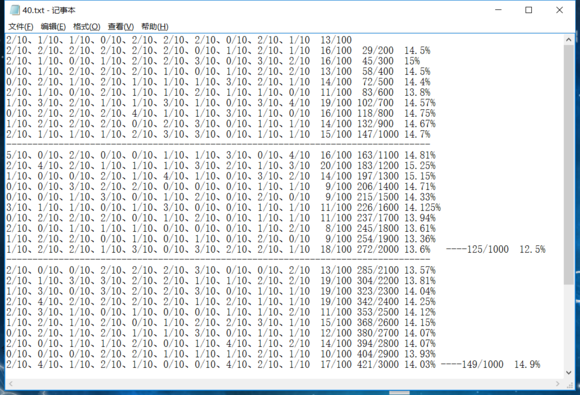Open the 编辑(E) menu
This screenshot has width=580, height=395.
click(53, 27)
